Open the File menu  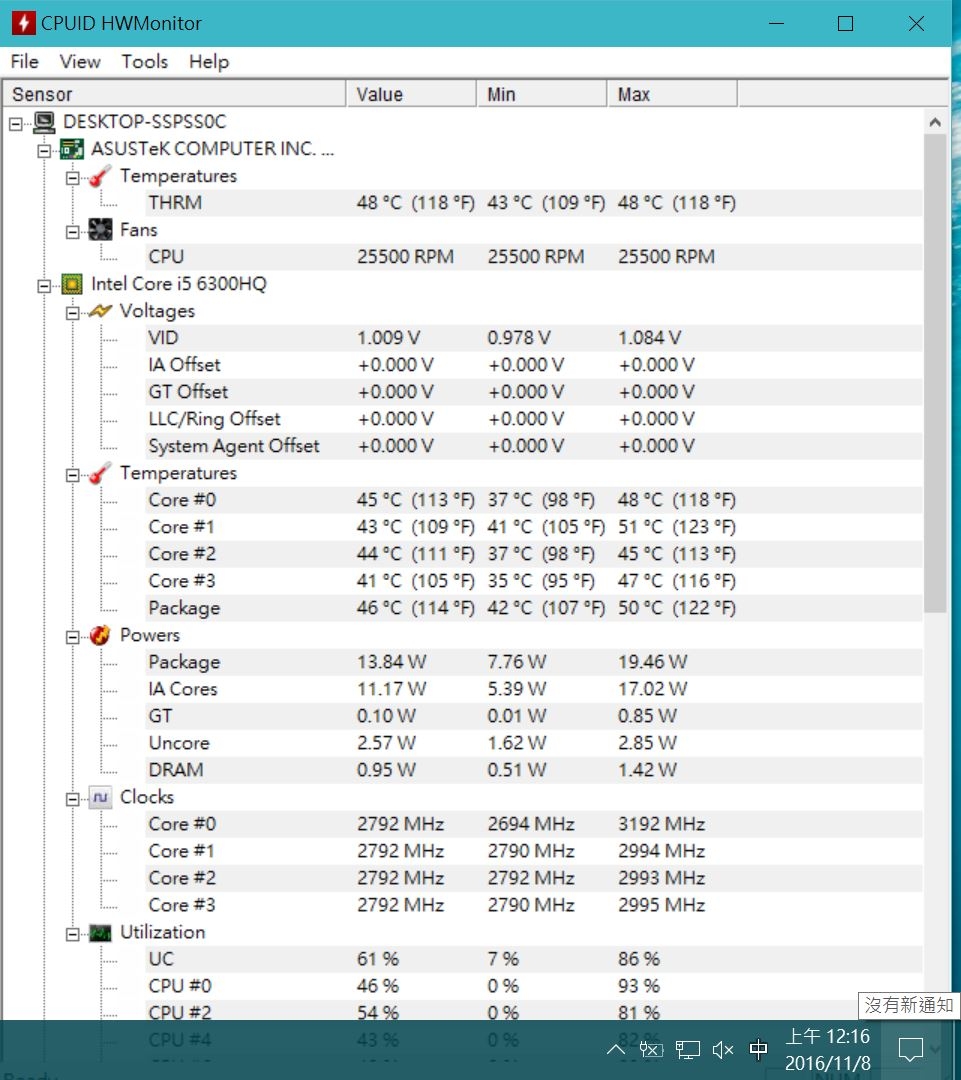pos(25,62)
